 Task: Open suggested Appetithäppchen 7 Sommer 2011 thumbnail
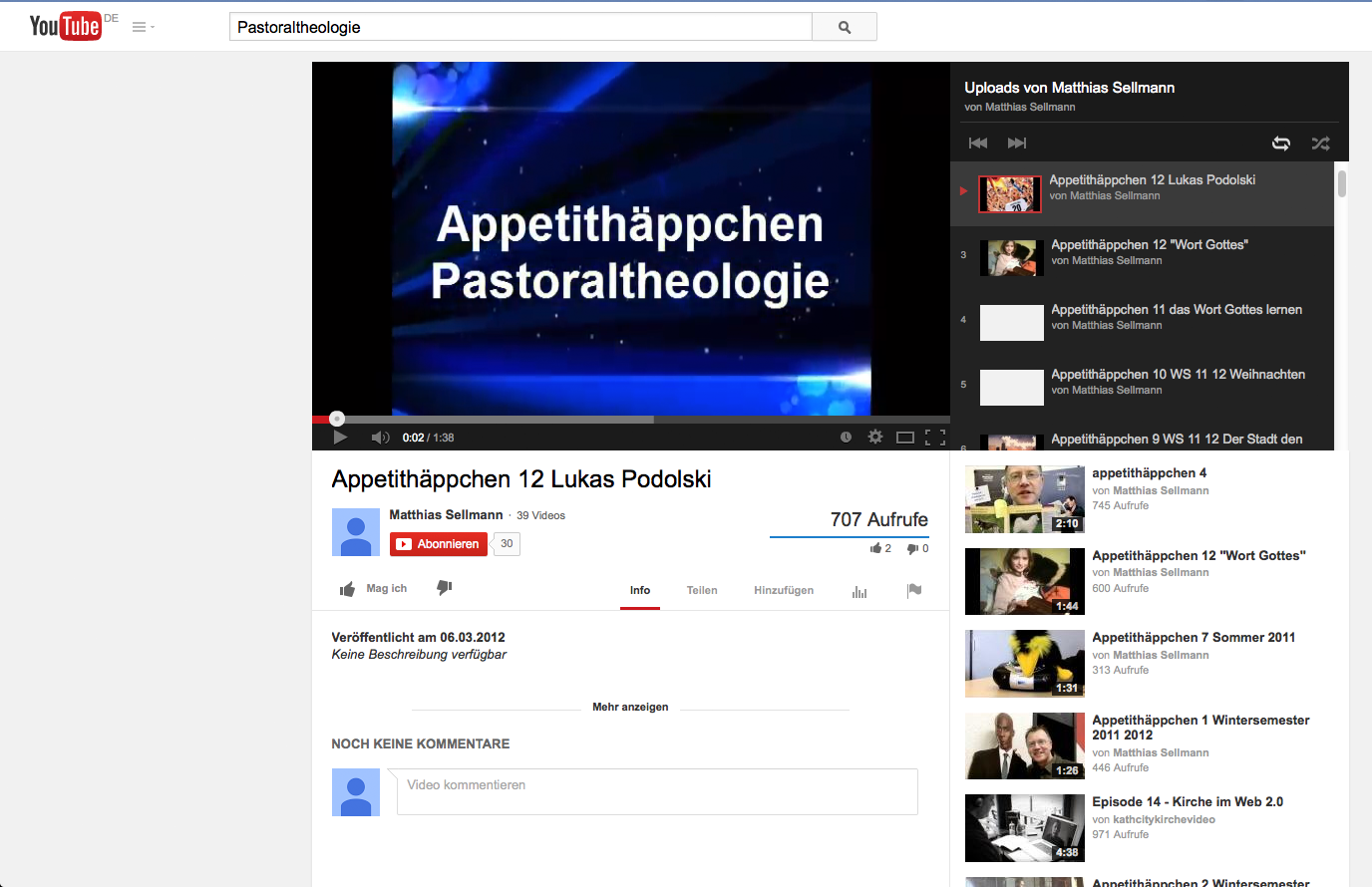pos(1025,664)
